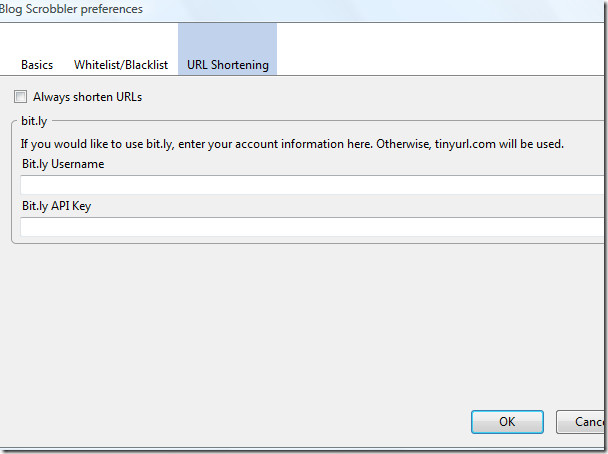Screen dimensions: 608x454
Task: Confirm preferences with the OK button
Action: click(507, 421)
